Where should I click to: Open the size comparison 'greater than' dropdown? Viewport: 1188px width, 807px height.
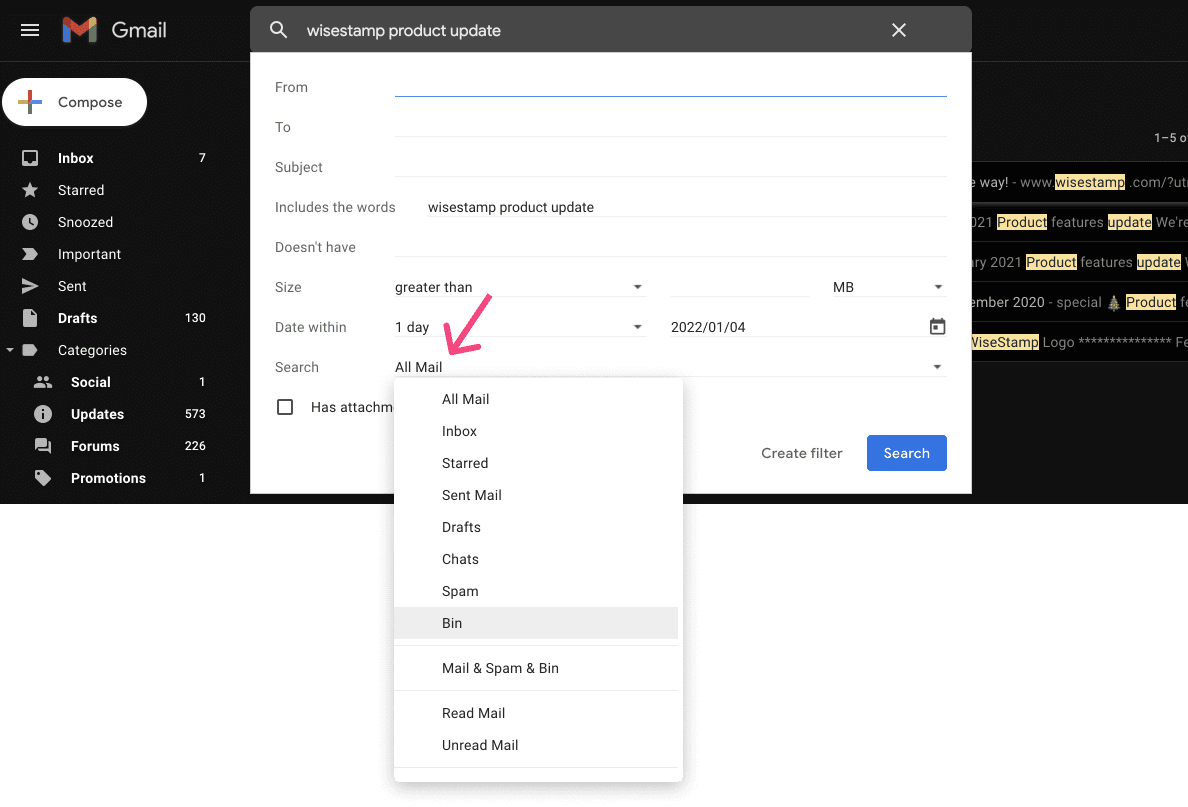518,287
